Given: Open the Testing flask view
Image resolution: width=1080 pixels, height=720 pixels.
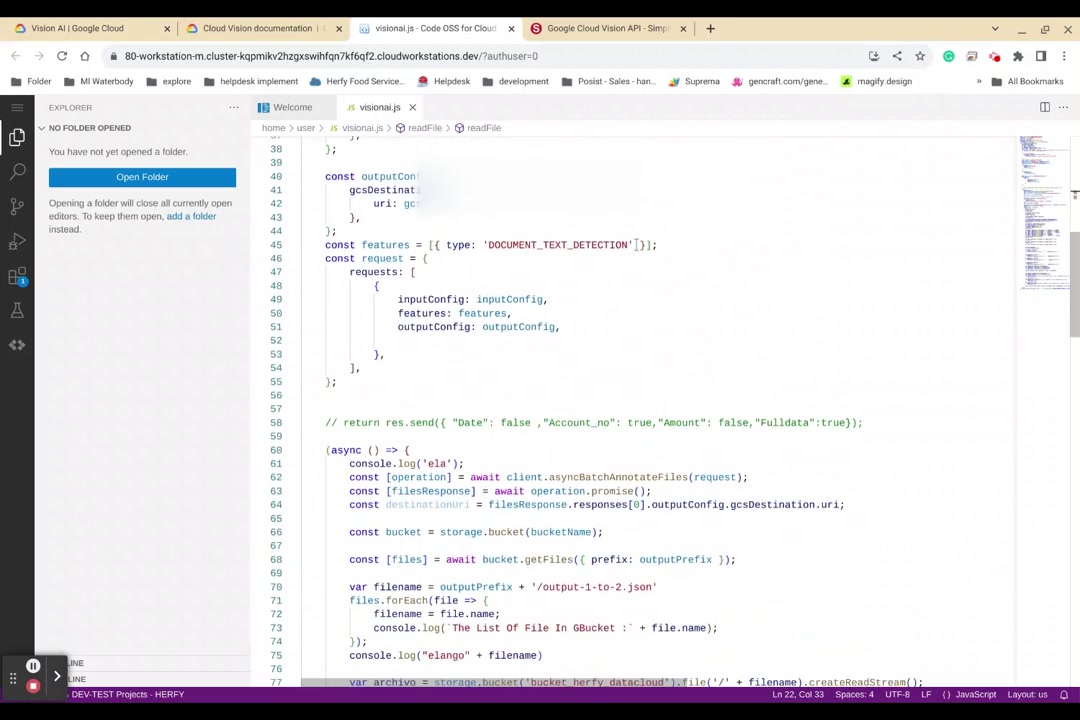Looking at the screenshot, I should tap(17, 311).
